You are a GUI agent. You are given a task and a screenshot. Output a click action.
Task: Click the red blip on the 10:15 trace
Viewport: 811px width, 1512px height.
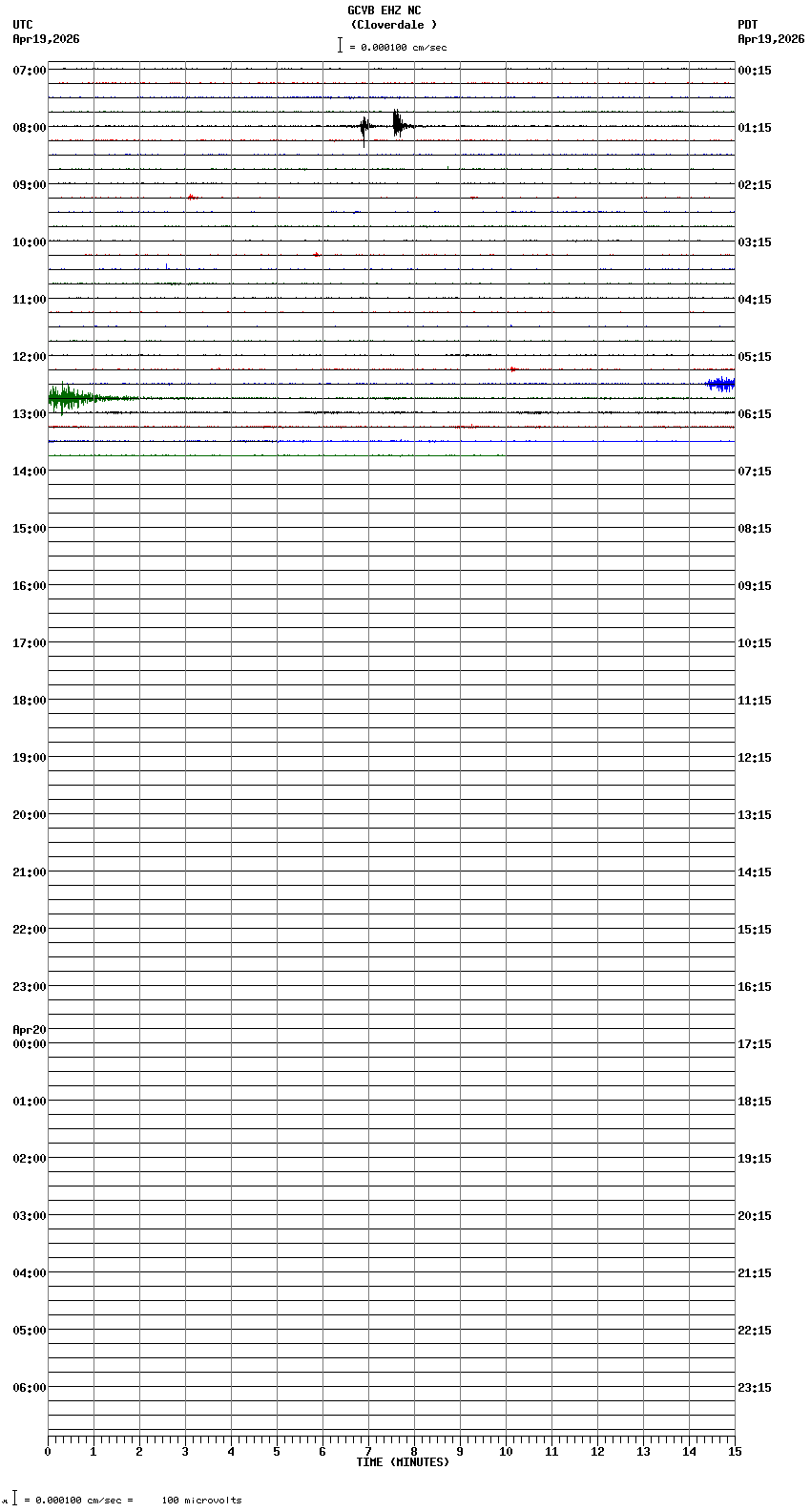coord(317,255)
